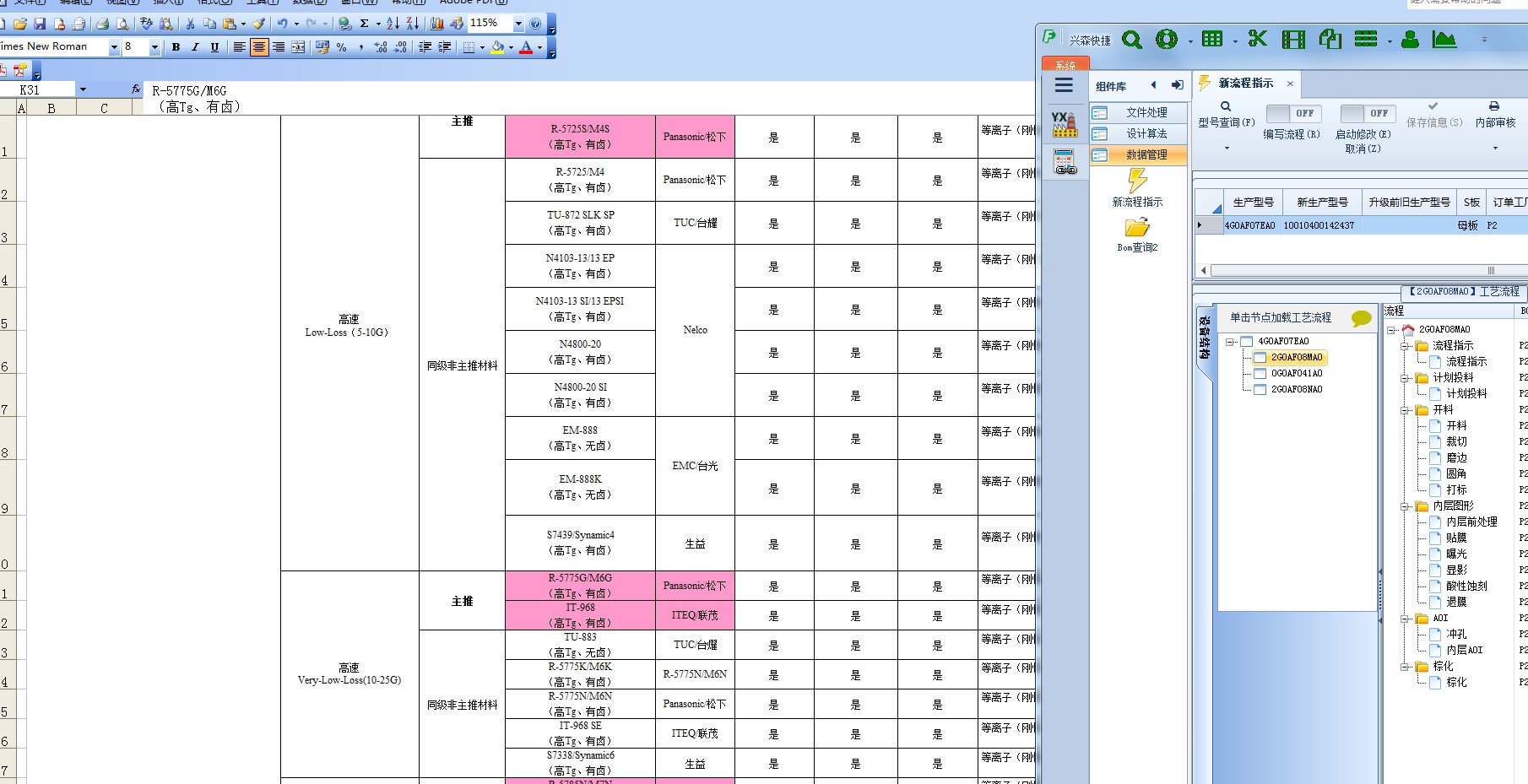Select 文件处理 in component library
The image size is (1528, 784).
pos(1138,112)
